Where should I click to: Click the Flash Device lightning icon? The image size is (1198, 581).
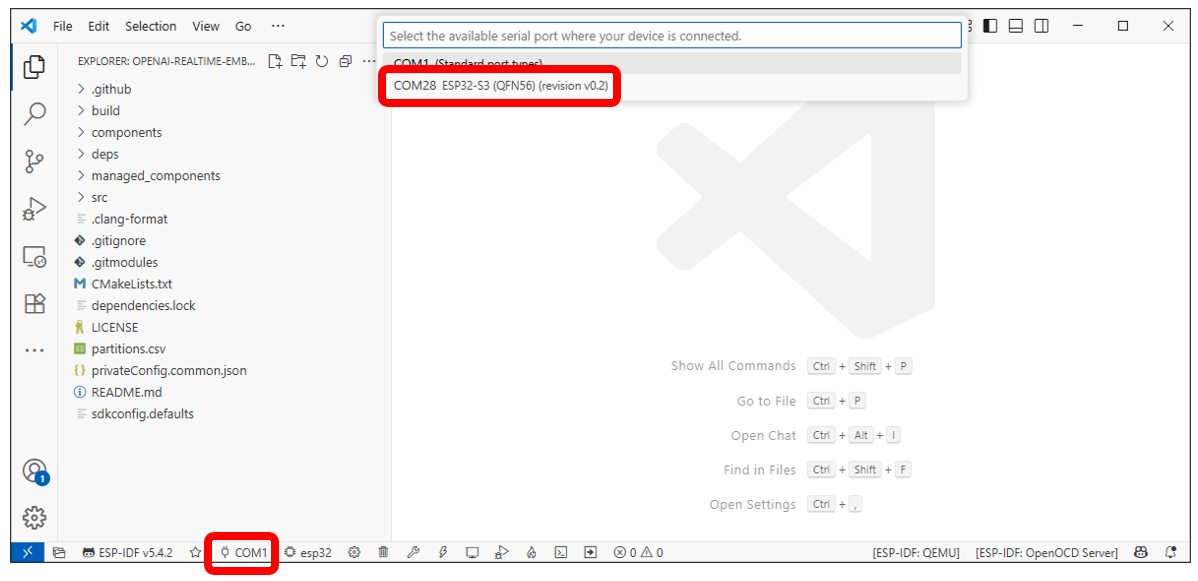pos(442,552)
